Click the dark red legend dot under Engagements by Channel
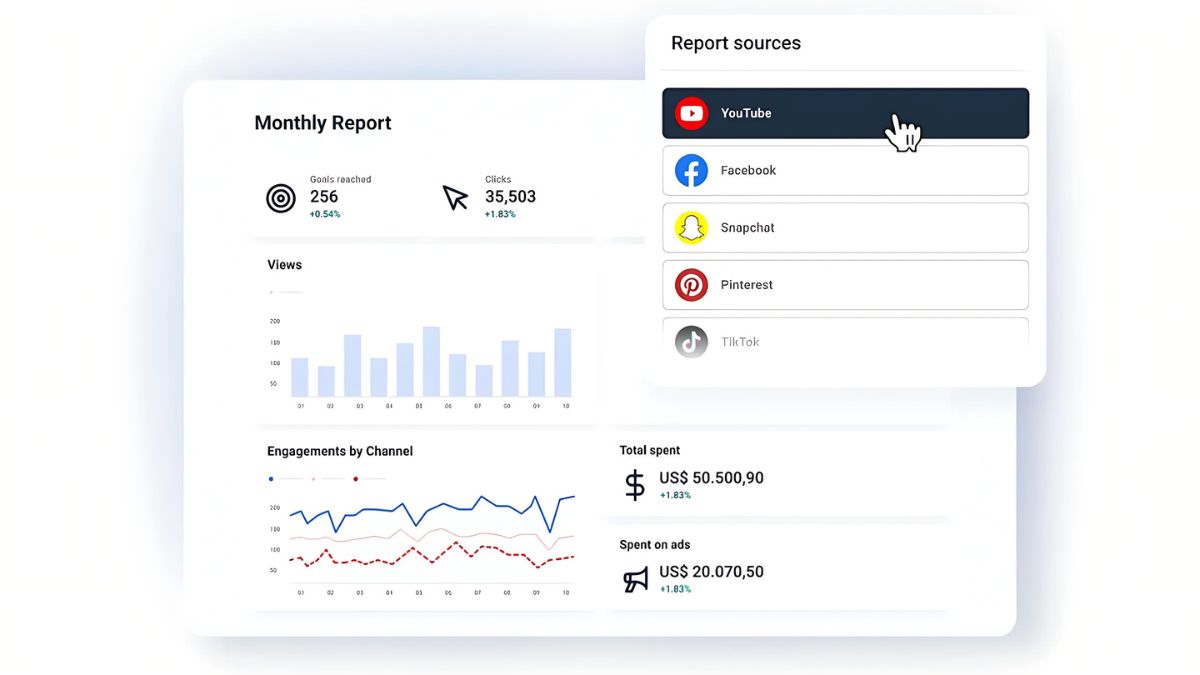 pyautogui.click(x=355, y=479)
